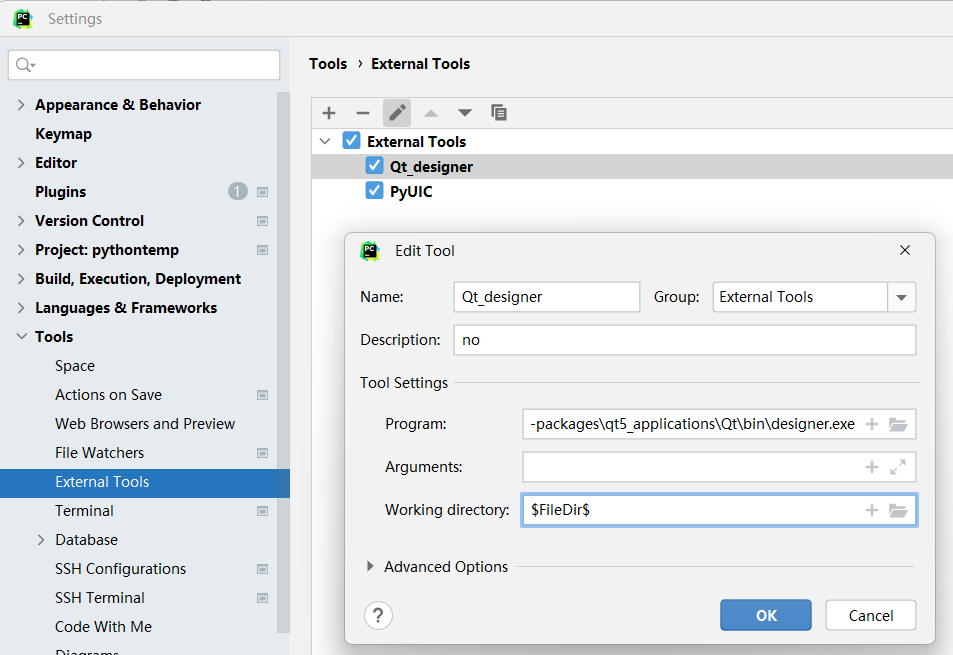Click the search magnifier icon in settings

(x=24, y=64)
